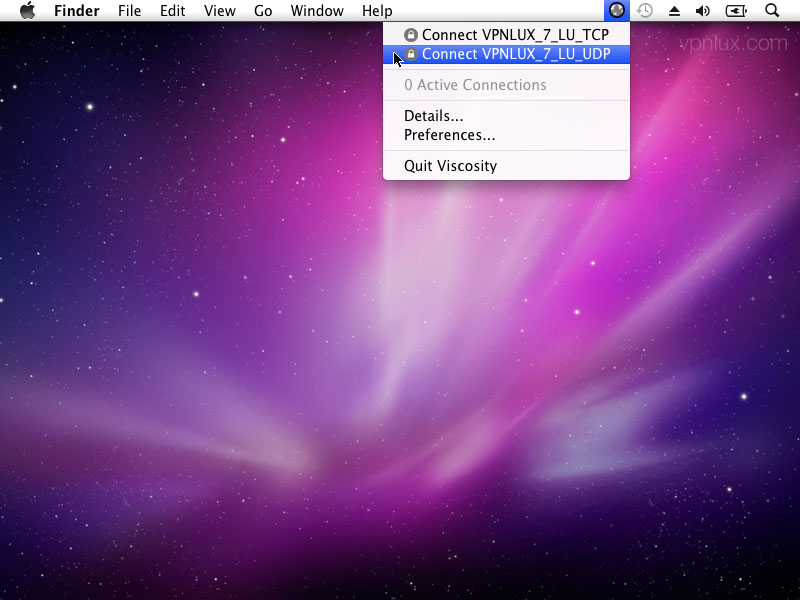Open the Time Machine menu bar icon

pos(645,11)
